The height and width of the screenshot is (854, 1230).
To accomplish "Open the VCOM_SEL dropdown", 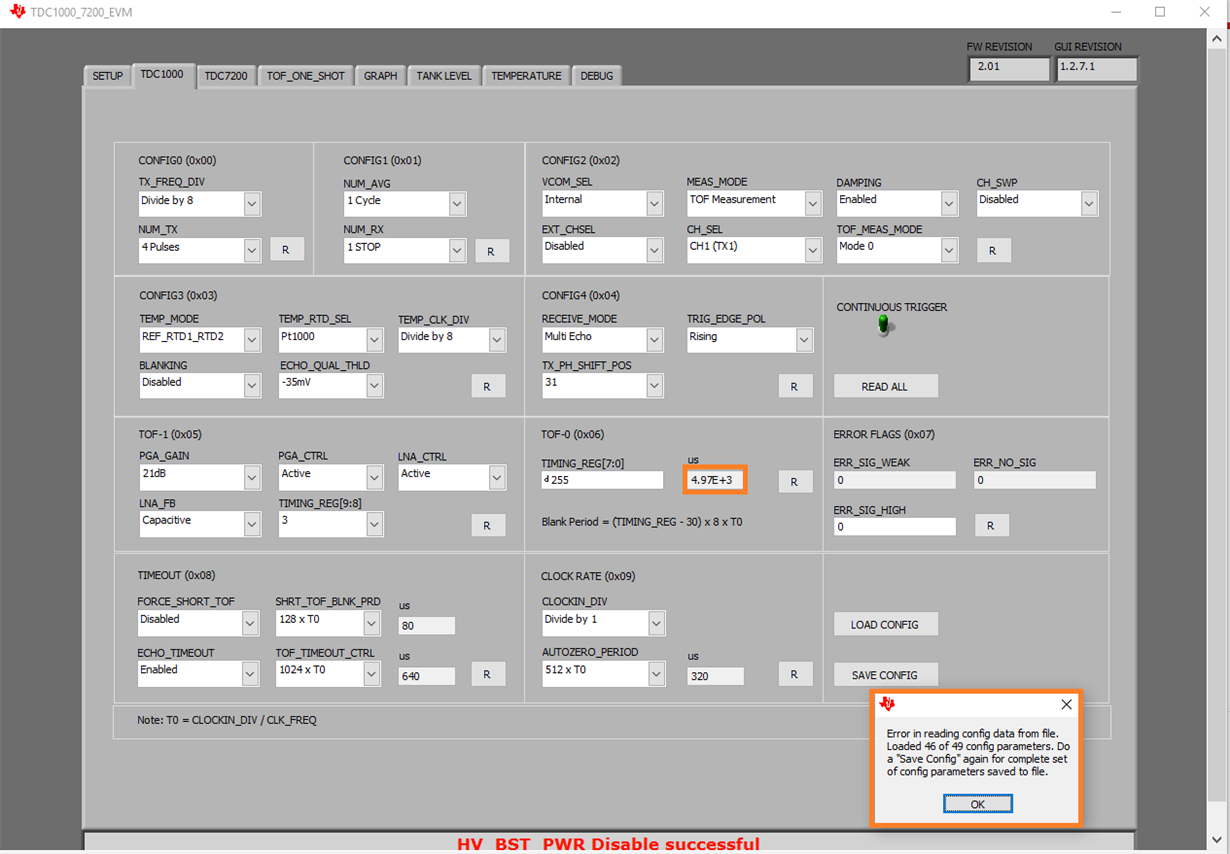I will point(654,204).
